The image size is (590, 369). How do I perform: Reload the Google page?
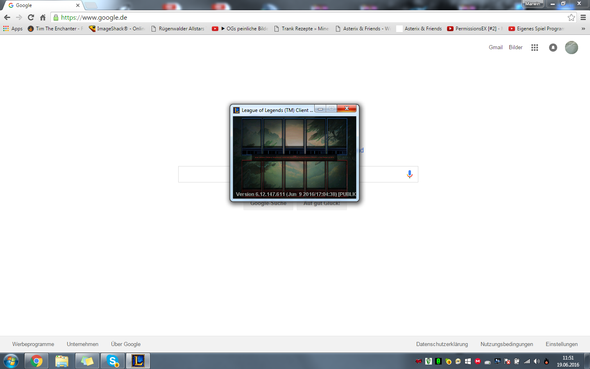(x=30, y=18)
